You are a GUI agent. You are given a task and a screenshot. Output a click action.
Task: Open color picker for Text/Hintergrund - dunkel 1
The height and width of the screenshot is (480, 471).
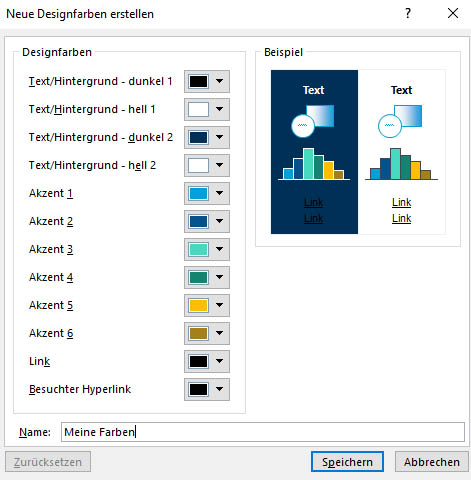207,81
